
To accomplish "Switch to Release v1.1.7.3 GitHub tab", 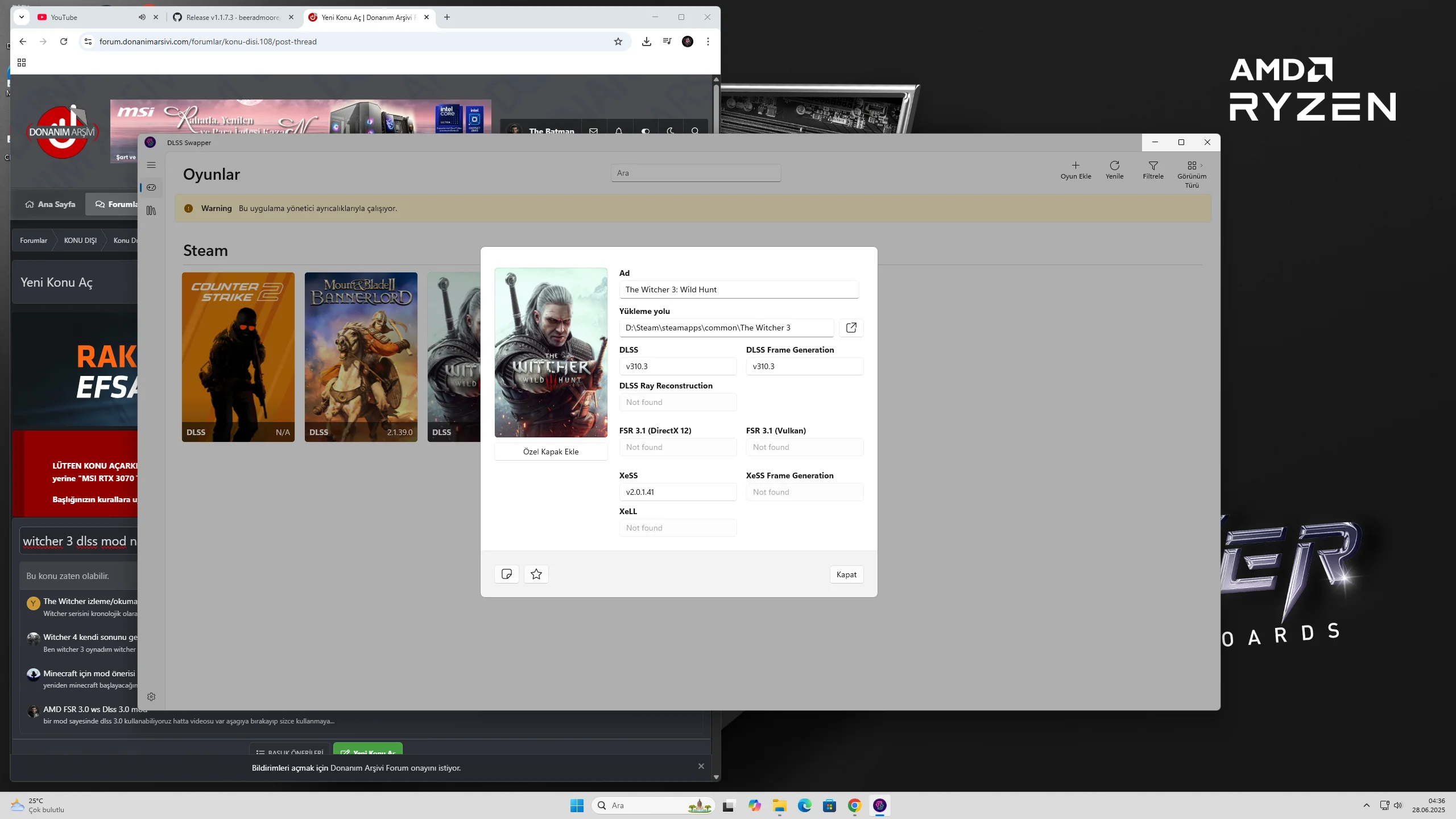I will click(x=232, y=17).
